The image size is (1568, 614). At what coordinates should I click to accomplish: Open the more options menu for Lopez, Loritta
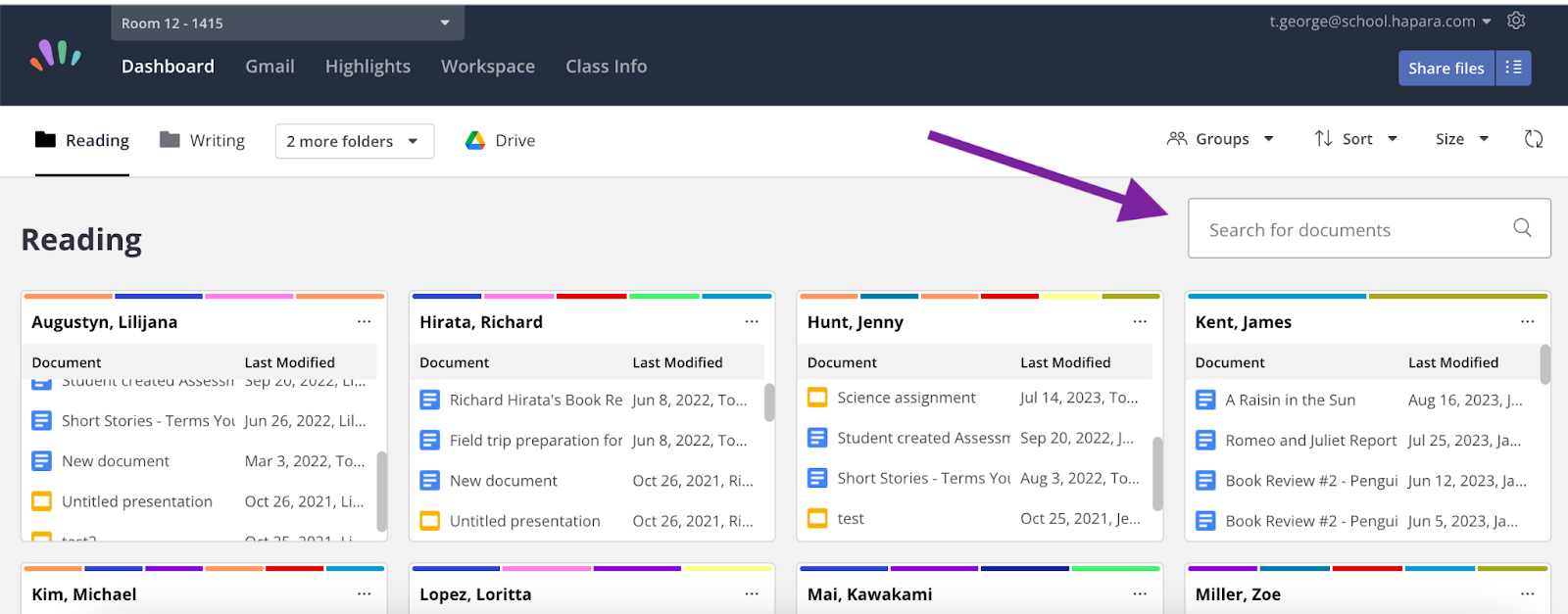click(752, 593)
